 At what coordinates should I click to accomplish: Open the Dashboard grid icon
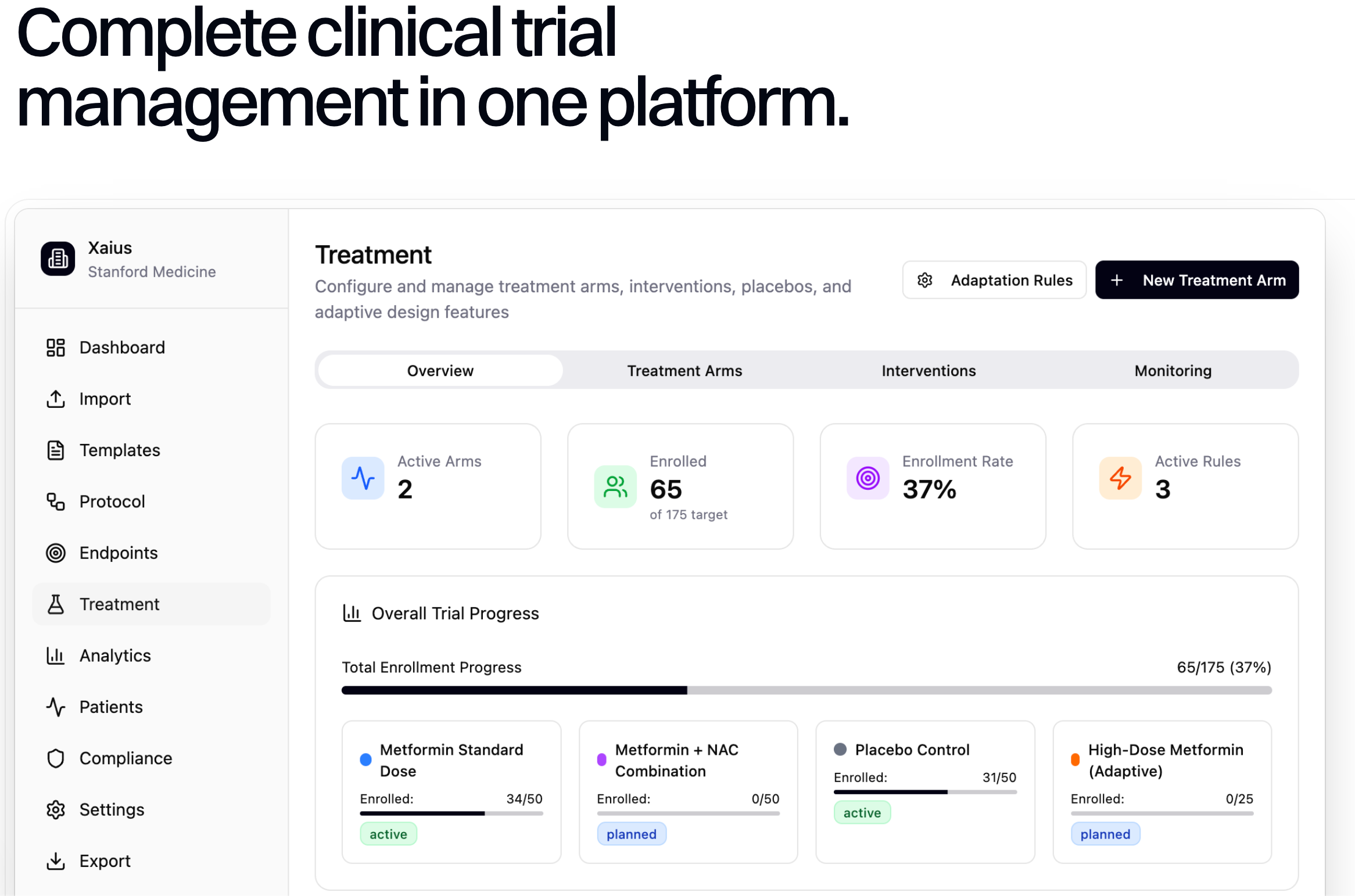56,347
